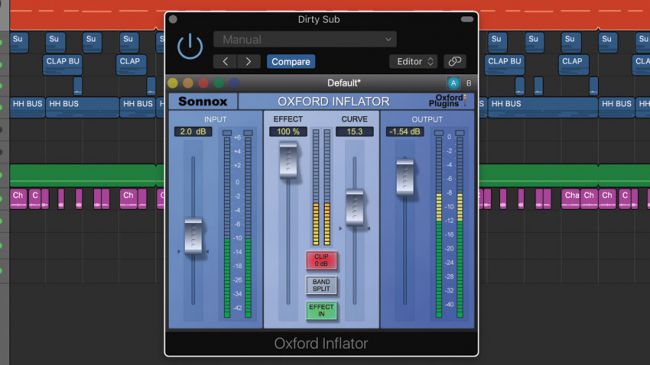This screenshot has height=365, width=650.
Task: Go to next preset arrow
Action: [x=248, y=61]
